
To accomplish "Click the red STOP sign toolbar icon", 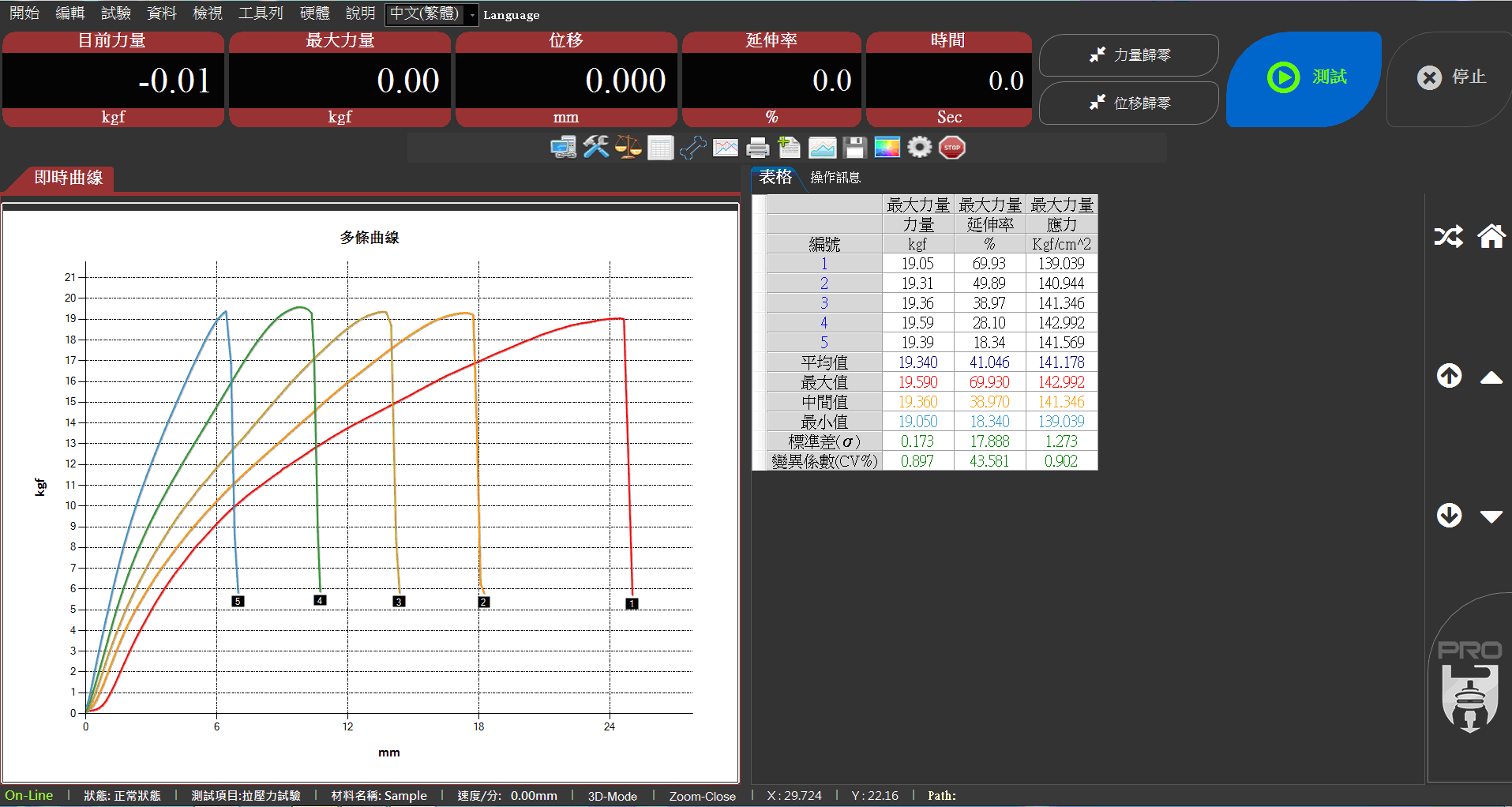I will point(952,148).
